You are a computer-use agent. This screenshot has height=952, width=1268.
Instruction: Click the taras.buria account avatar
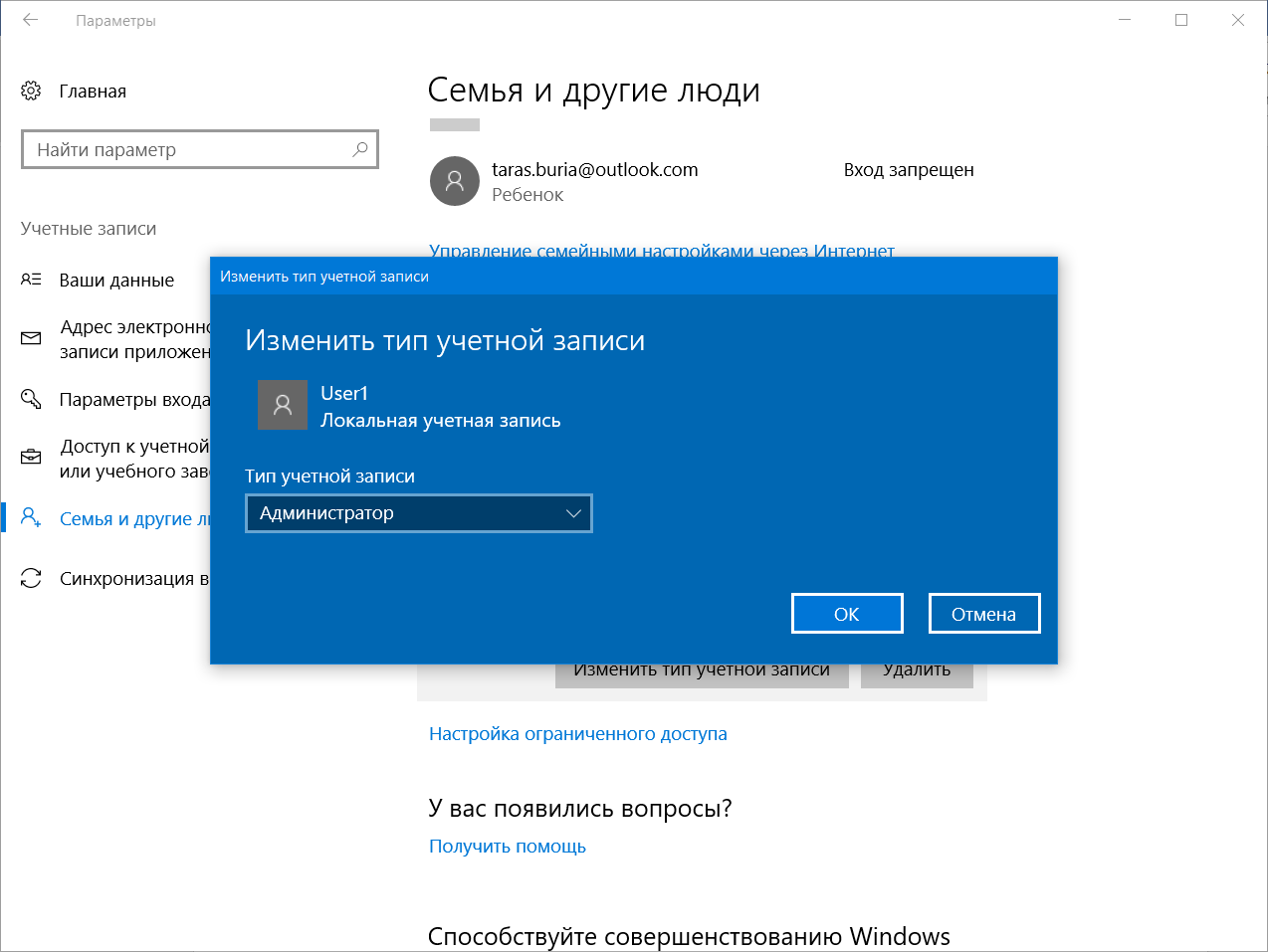(x=455, y=181)
